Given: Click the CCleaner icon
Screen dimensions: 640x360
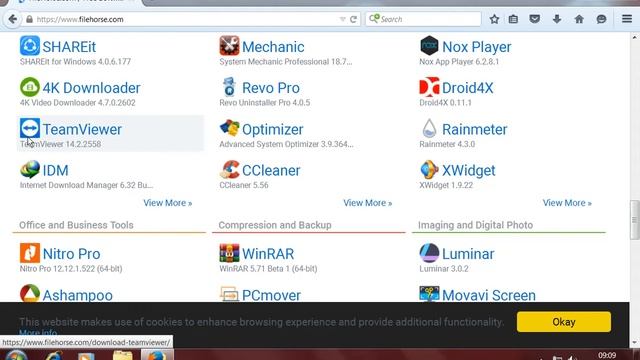Looking at the screenshot, I should 229,169.
